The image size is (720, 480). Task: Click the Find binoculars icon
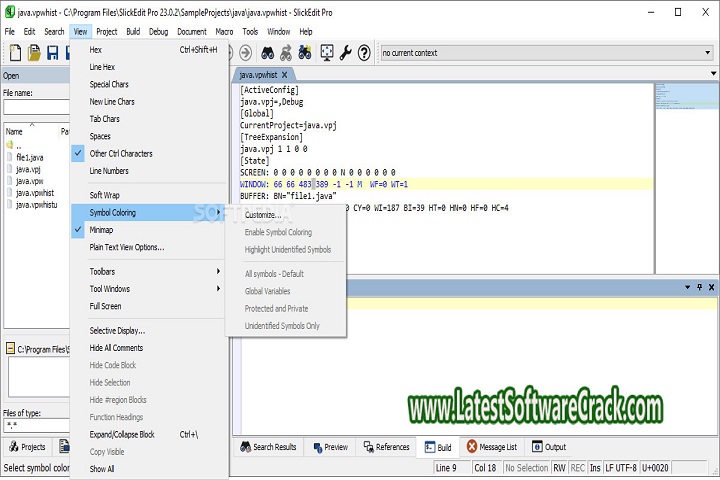coord(268,53)
